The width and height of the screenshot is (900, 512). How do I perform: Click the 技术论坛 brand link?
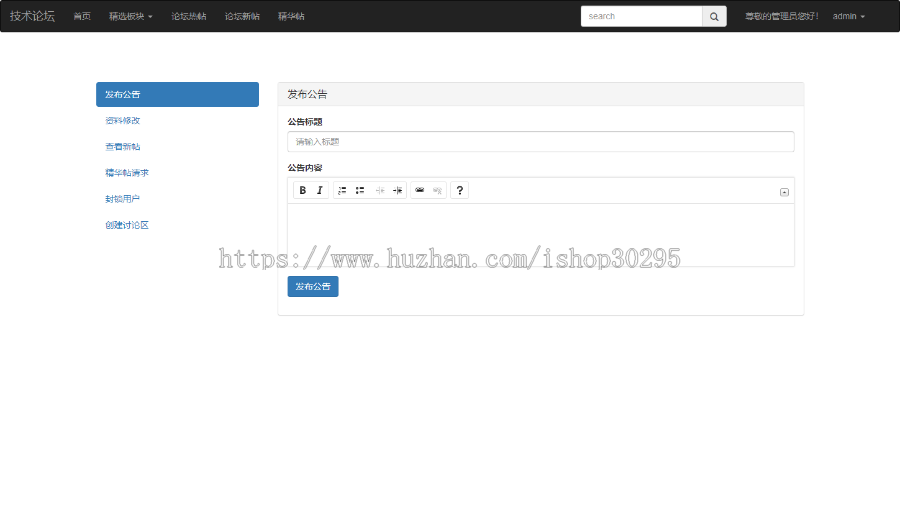pyautogui.click(x=32, y=16)
